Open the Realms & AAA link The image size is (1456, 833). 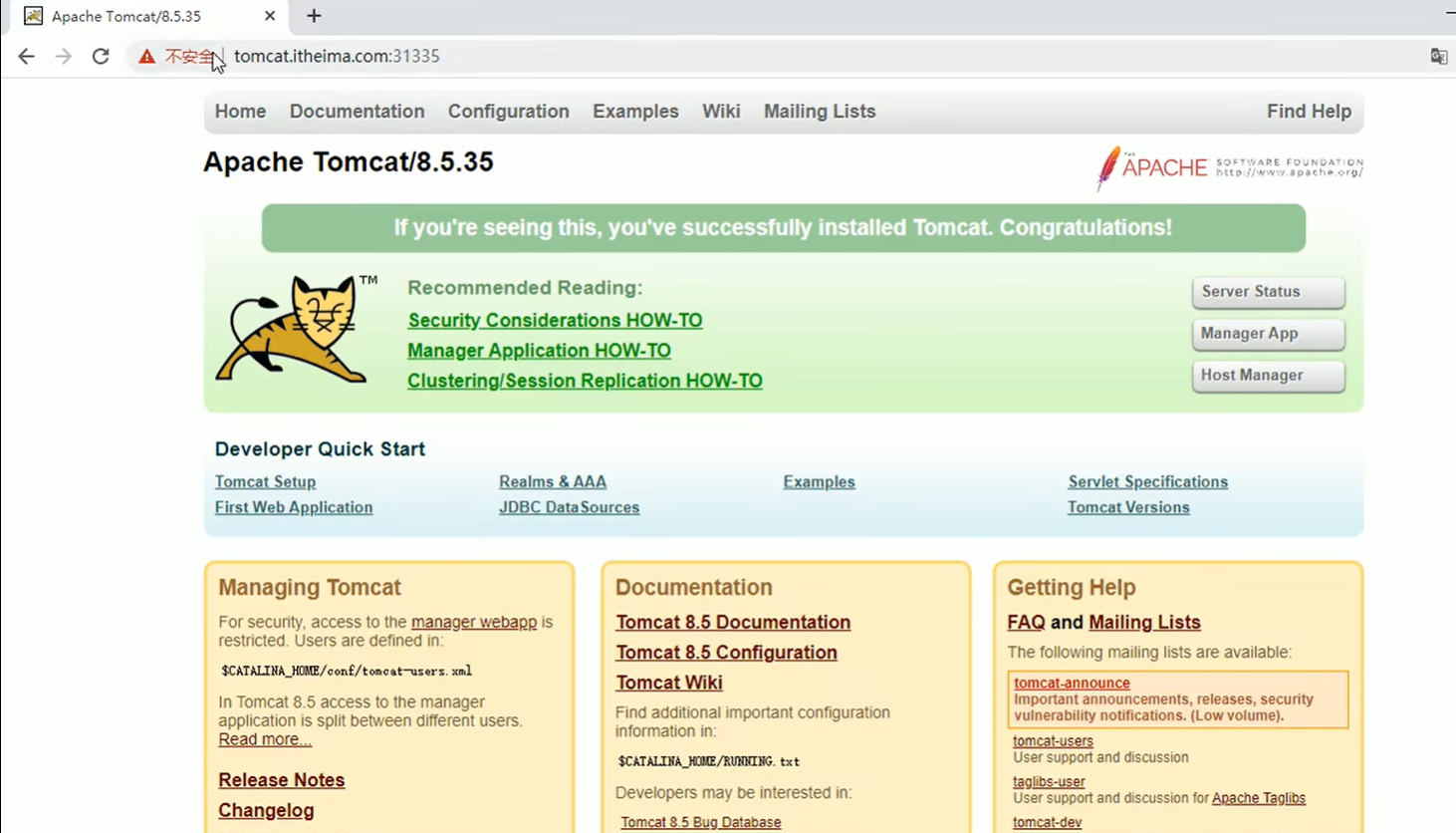(553, 482)
